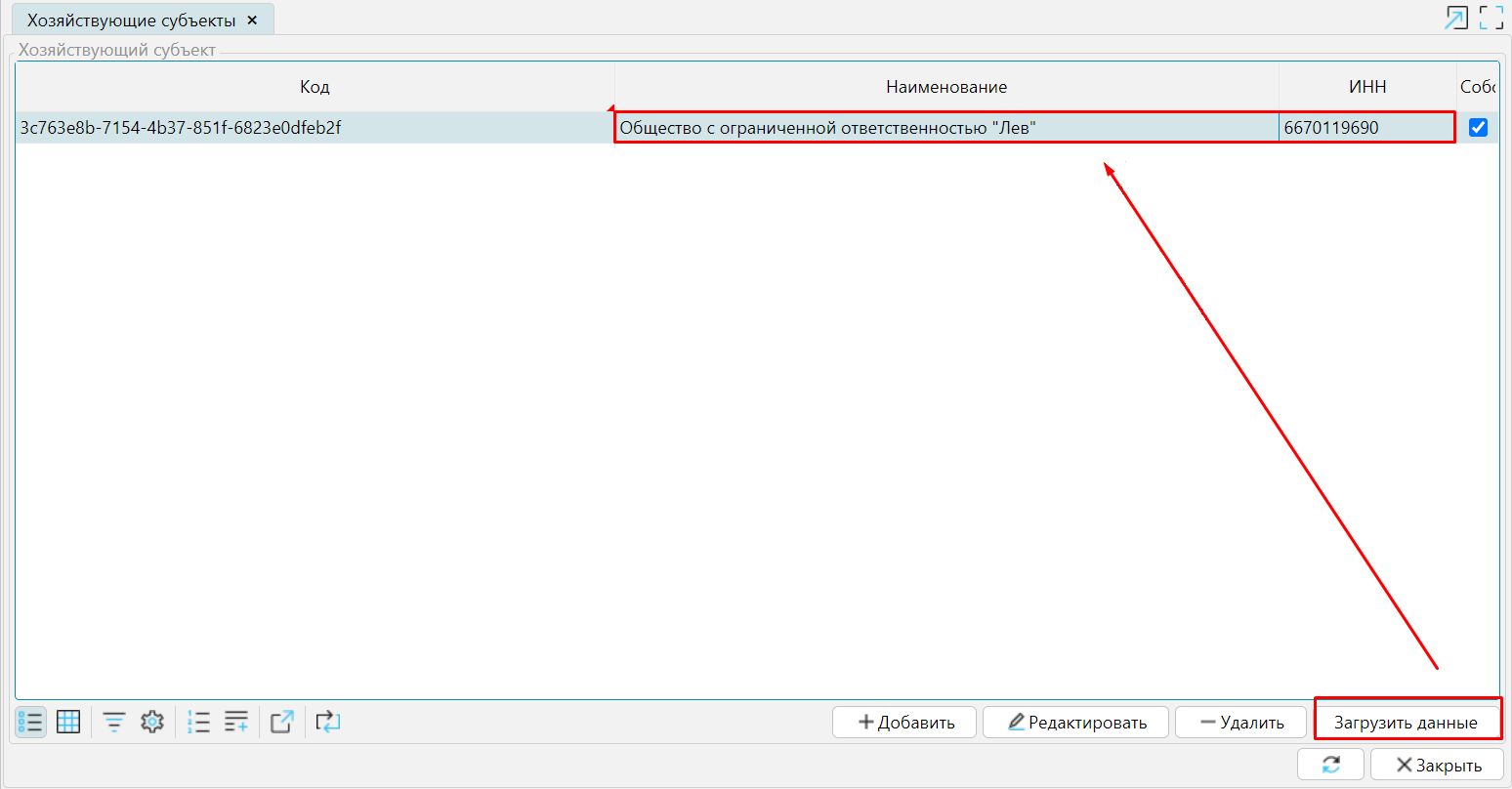Click the Загрузить данные button
The image size is (1512, 789).
pos(1406,723)
